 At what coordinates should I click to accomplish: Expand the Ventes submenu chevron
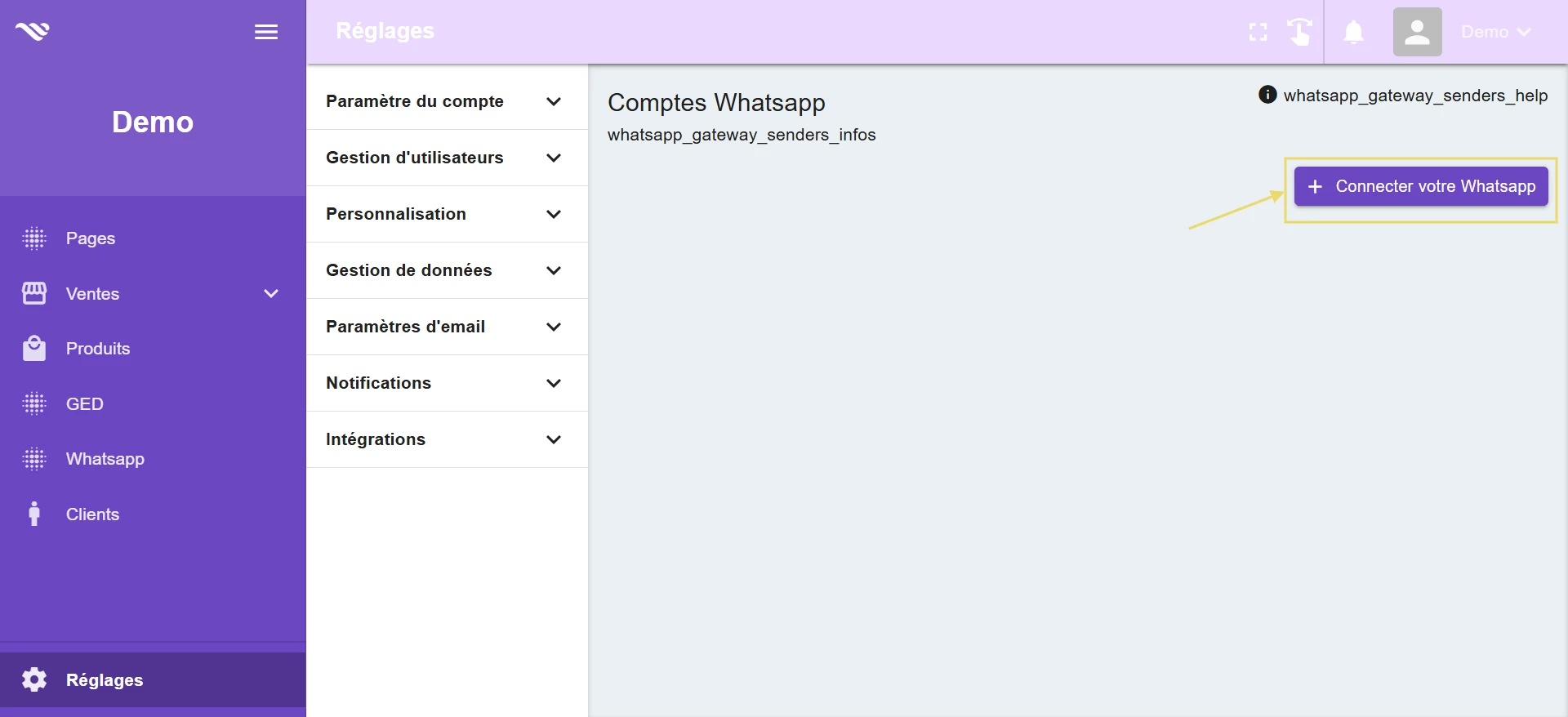click(271, 293)
